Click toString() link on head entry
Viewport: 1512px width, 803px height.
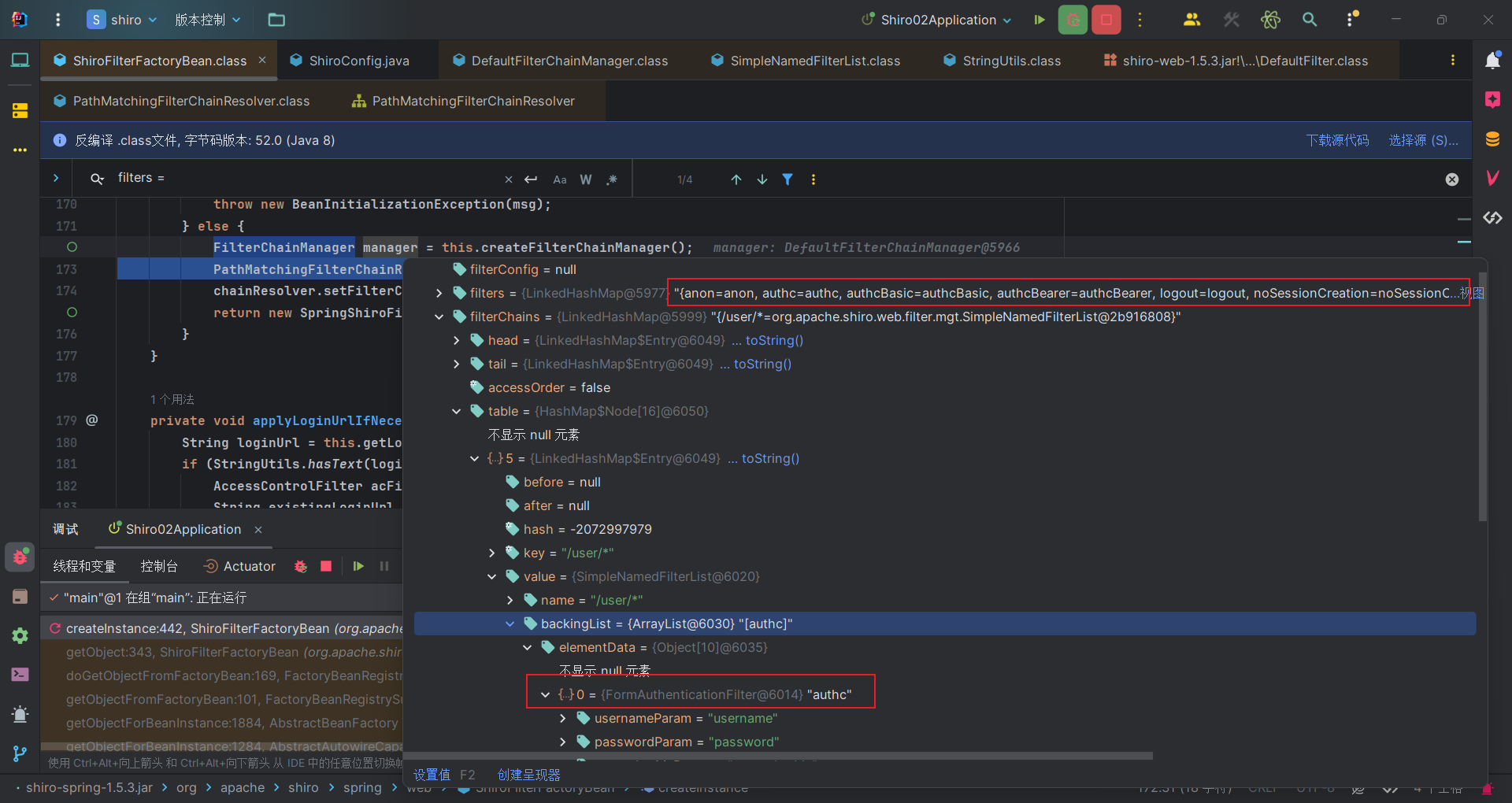coord(774,340)
